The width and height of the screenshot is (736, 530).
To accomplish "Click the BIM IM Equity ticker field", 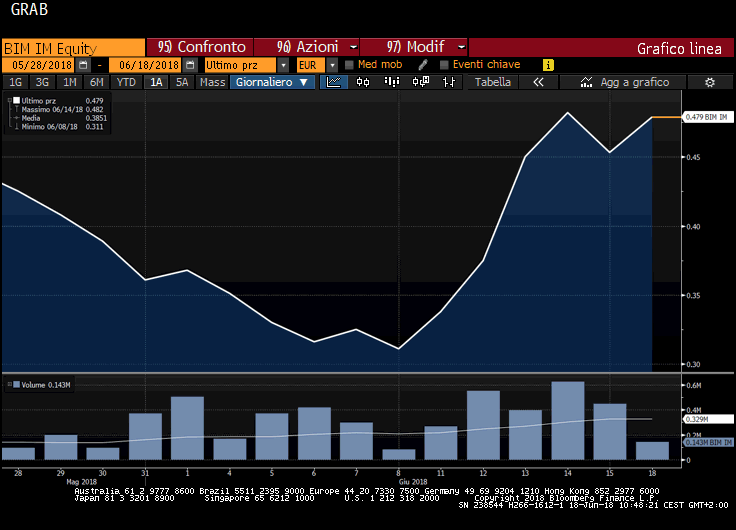I will [72, 47].
